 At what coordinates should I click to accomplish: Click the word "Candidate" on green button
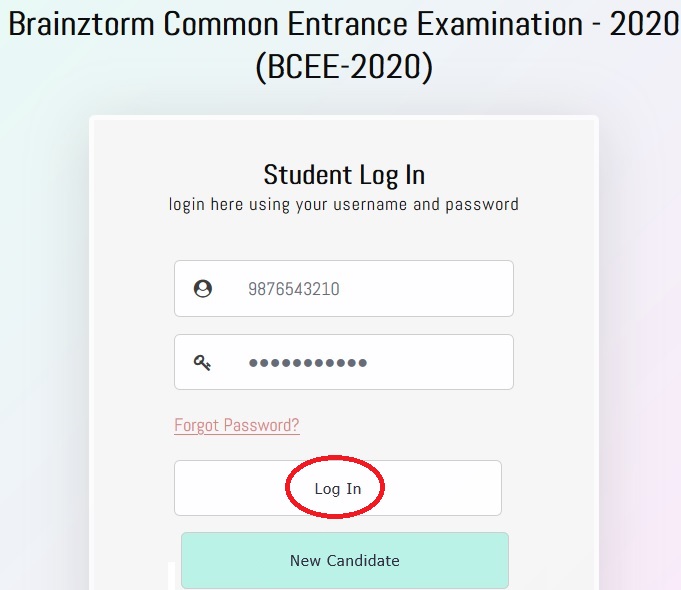(x=363, y=560)
